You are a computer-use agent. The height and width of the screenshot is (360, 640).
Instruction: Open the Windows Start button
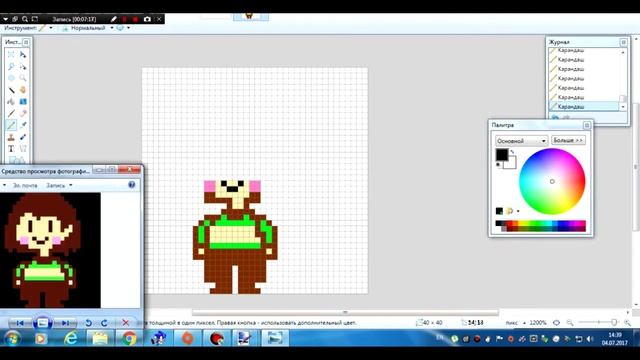click(x=12, y=338)
